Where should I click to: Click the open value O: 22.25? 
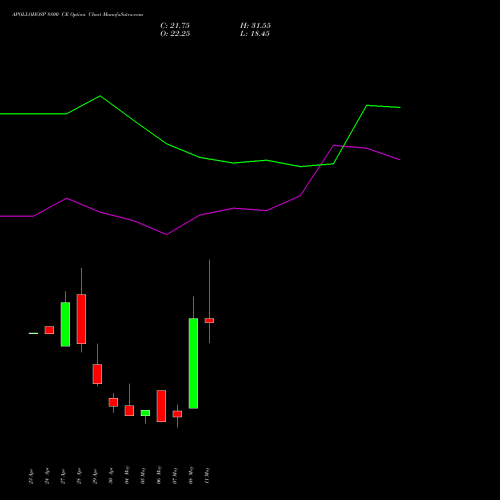click(175, 34)
